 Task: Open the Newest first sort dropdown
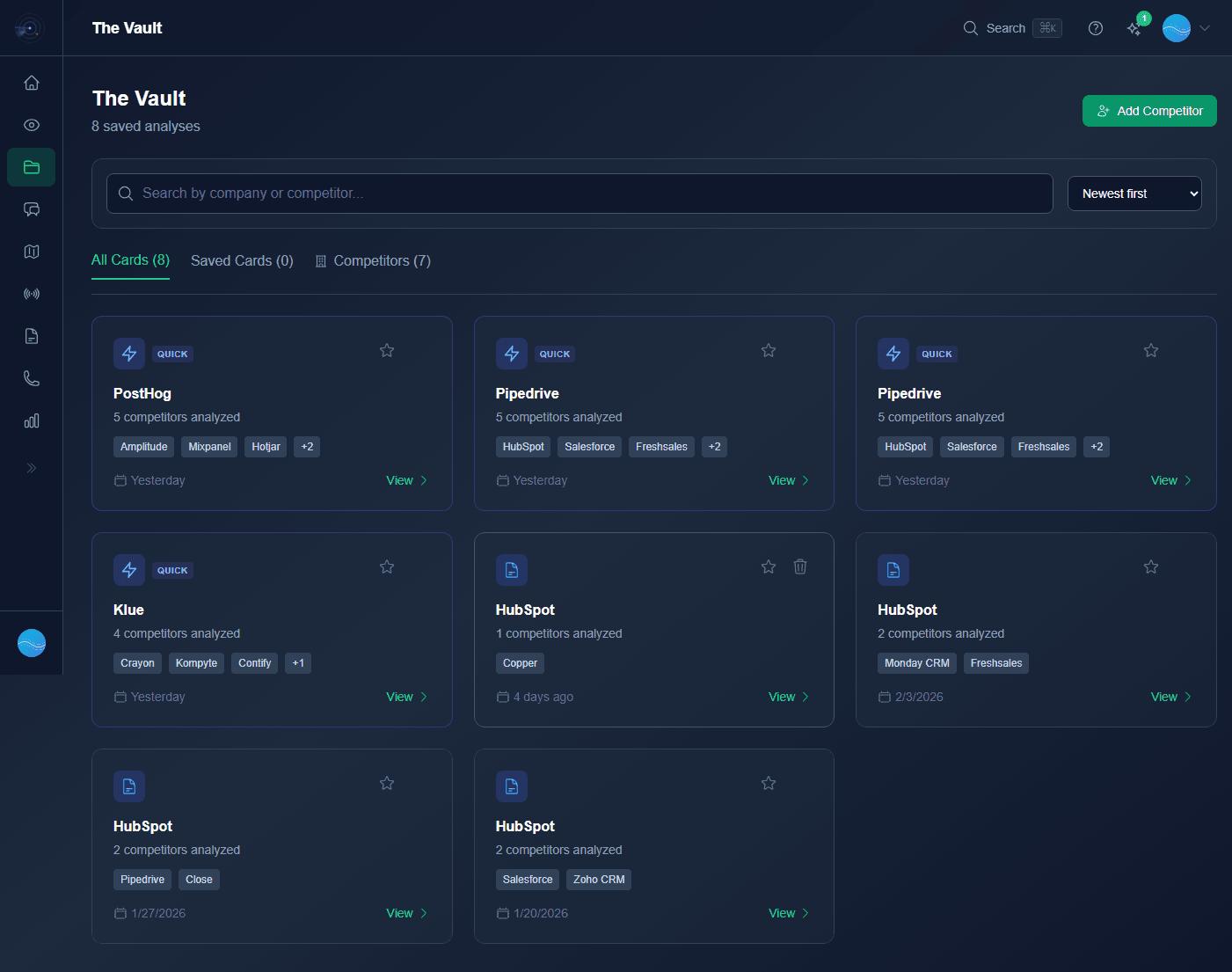pos(1134,194)
